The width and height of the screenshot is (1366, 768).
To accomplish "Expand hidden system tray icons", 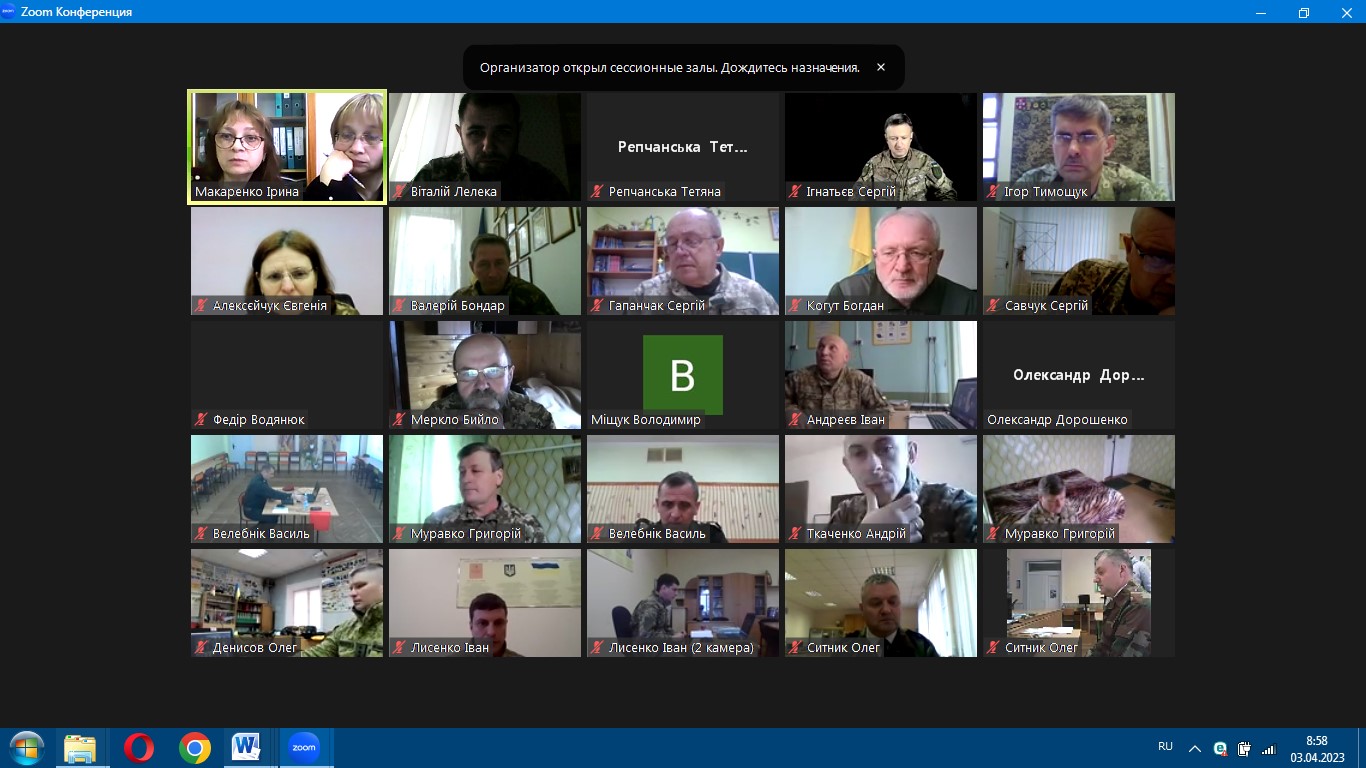I will 1194,748.
